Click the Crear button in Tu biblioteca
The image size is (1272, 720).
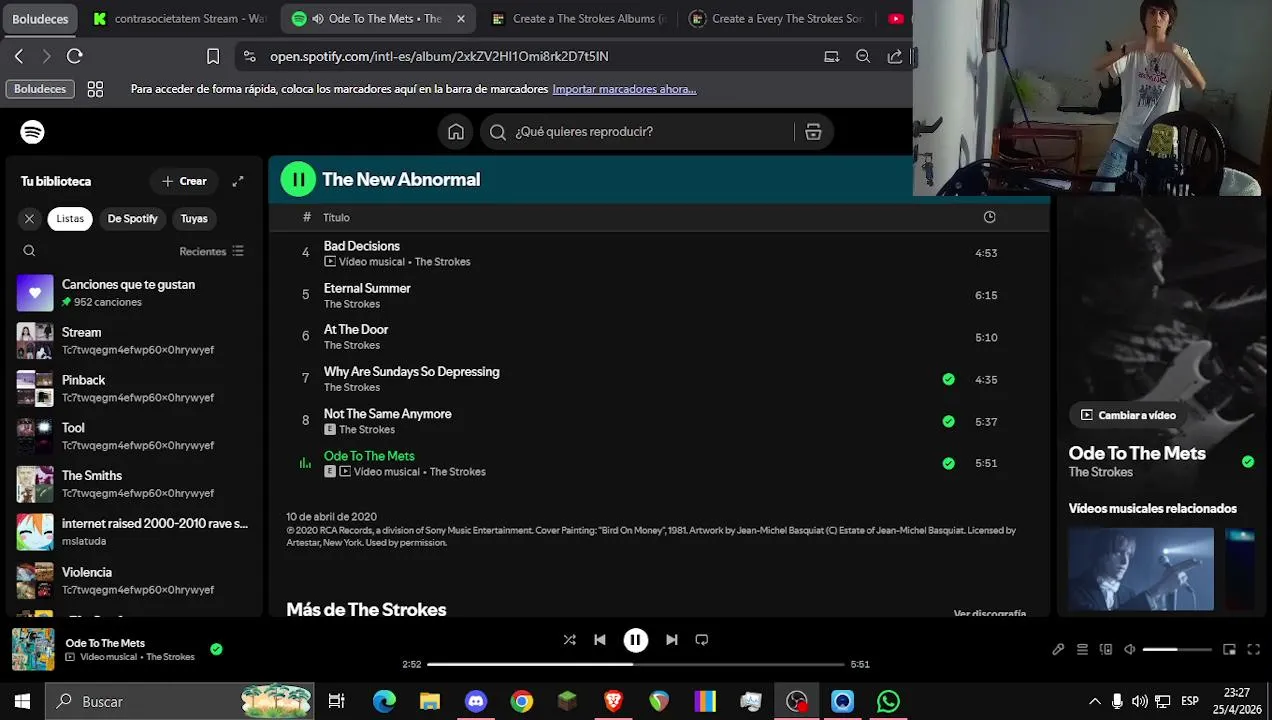[x=184, y=181]
